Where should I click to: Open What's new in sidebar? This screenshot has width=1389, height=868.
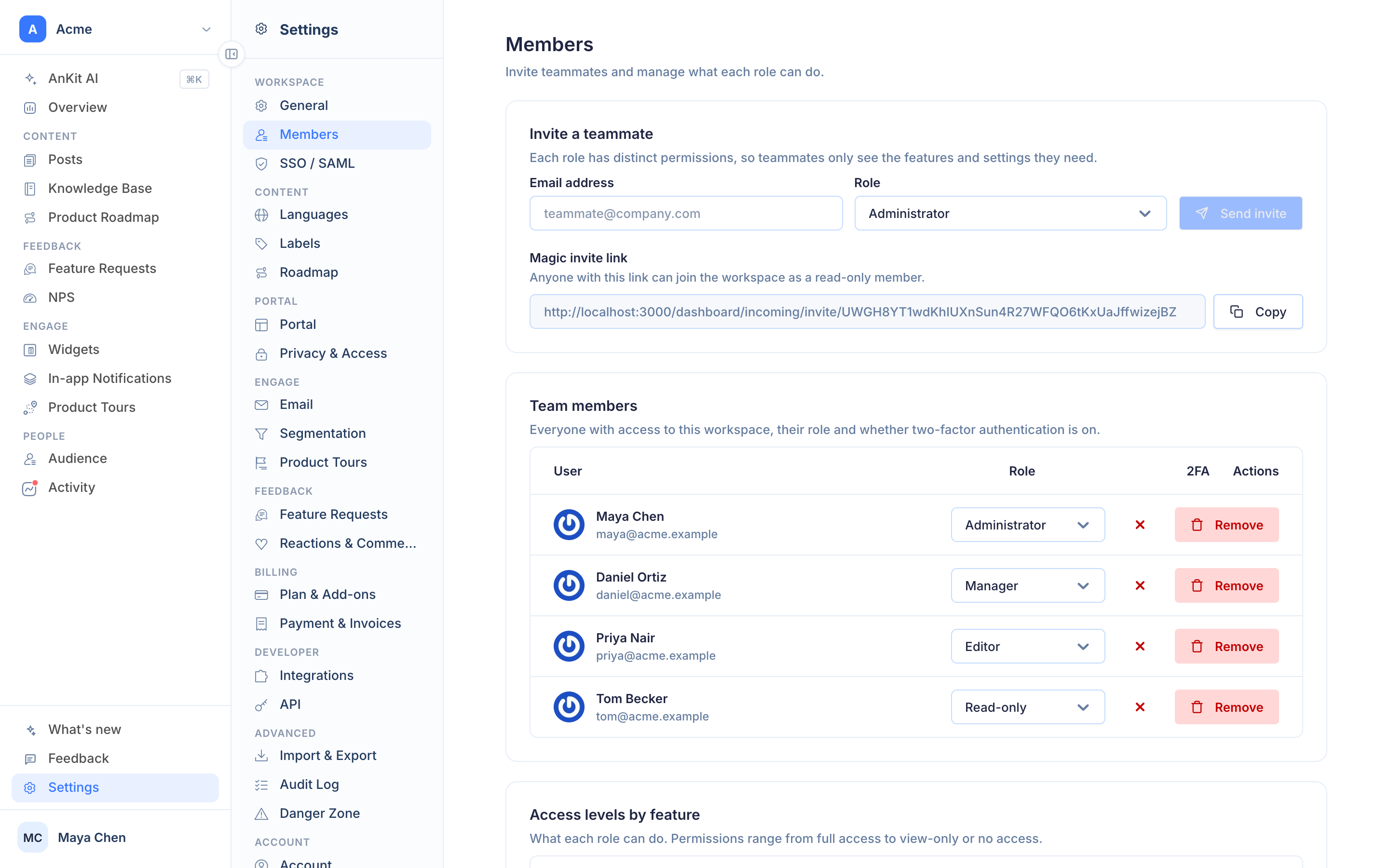[115, 730]
